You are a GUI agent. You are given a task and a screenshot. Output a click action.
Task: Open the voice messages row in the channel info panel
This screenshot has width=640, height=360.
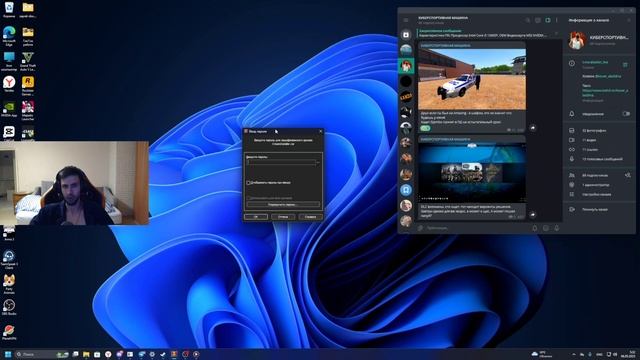click(x=600, y=159)
